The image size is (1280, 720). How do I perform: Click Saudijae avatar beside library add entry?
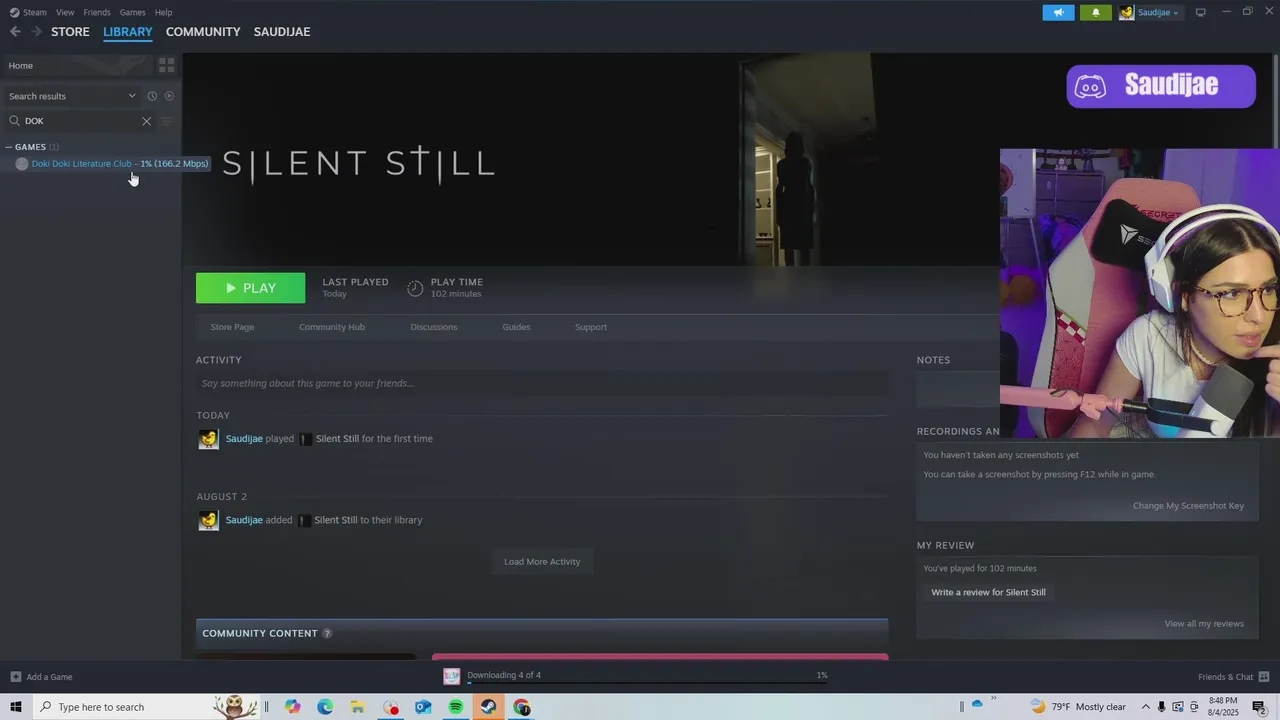pos(208,520)
